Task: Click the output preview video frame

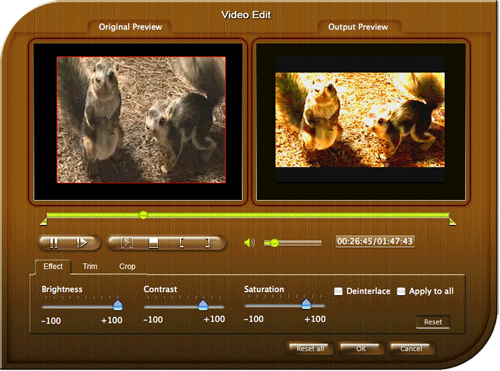Action: tap(360, 120)
